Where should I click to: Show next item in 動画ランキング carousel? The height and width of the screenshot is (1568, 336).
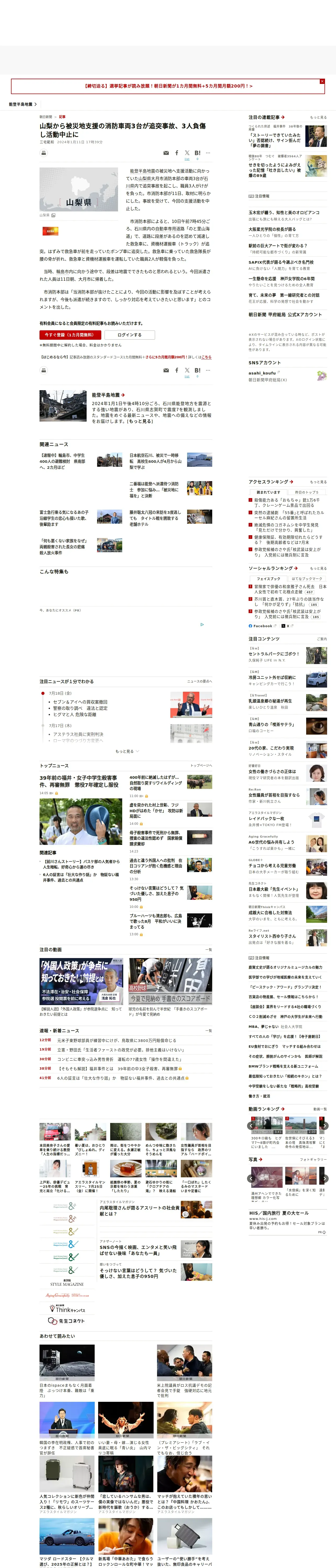coord(324,1126)
